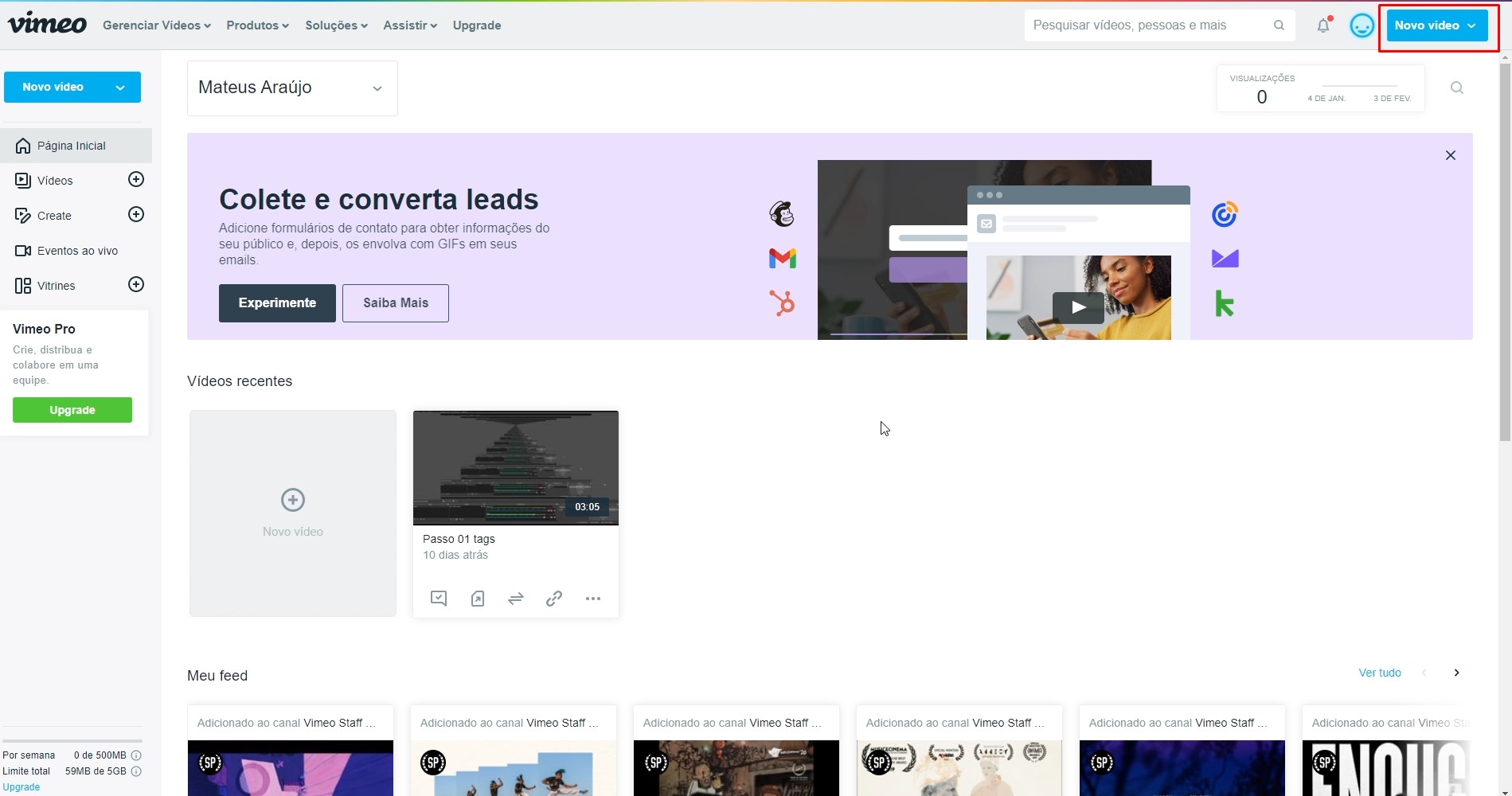Screen dimensions: 1512x796
Task: Click the info icon beside Limite total quota
Action: [x=136, y=771]
